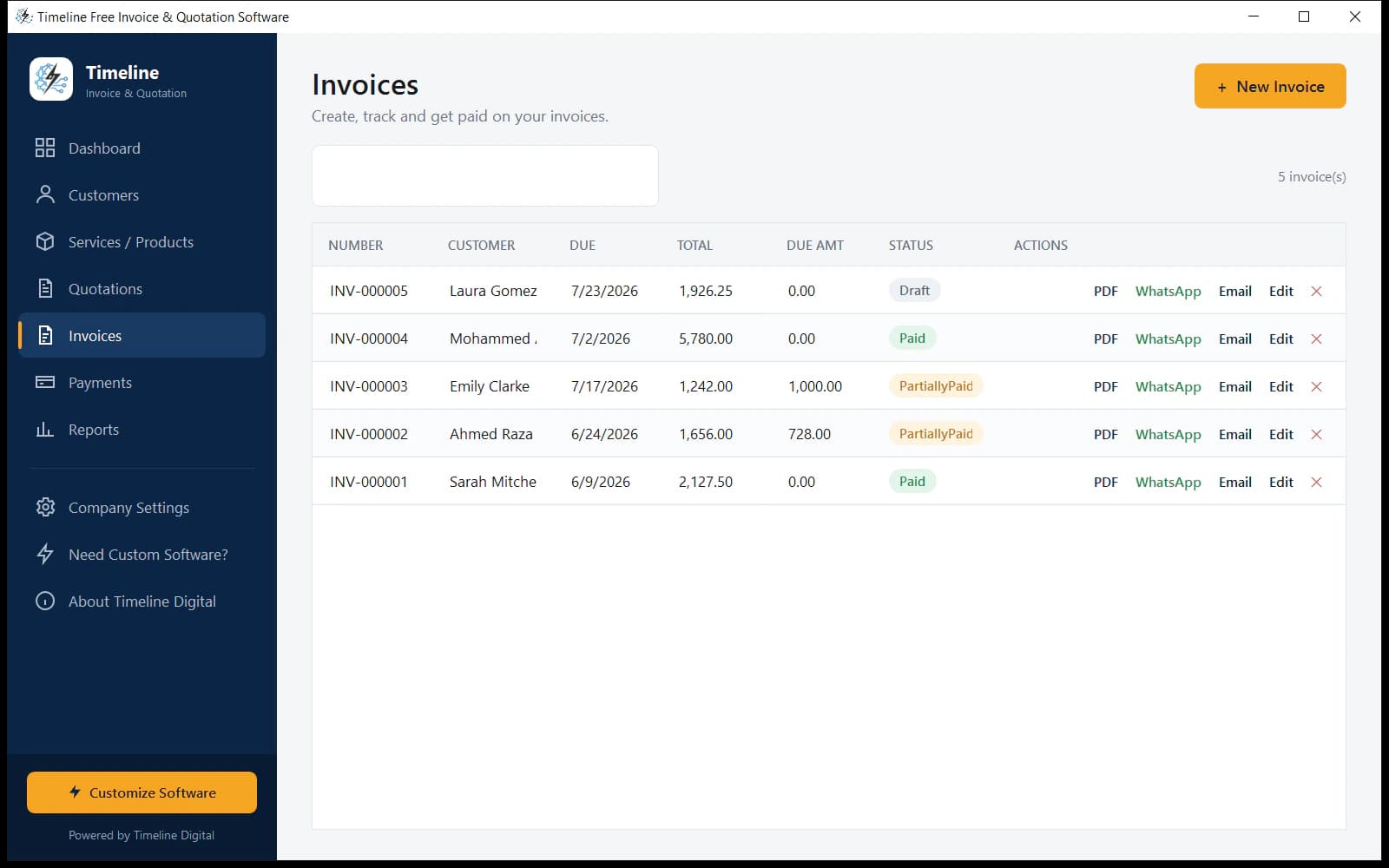The width and height of the screenshot is (1389, 868).
Task: Export INV-000003 as PDF
Action: pos(1105,386)
